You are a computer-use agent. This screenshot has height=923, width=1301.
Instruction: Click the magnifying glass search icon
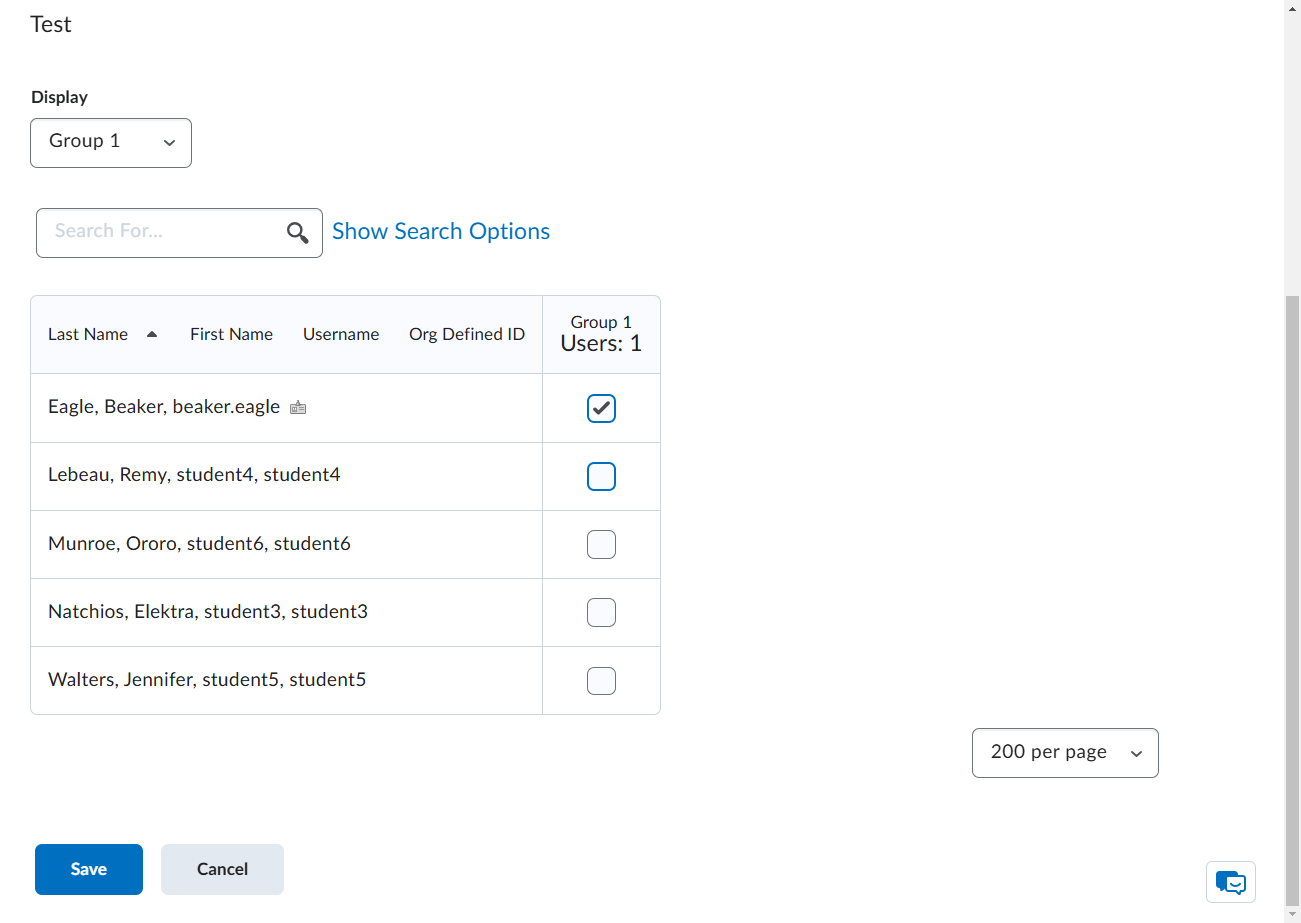click(x=297, y=233)
